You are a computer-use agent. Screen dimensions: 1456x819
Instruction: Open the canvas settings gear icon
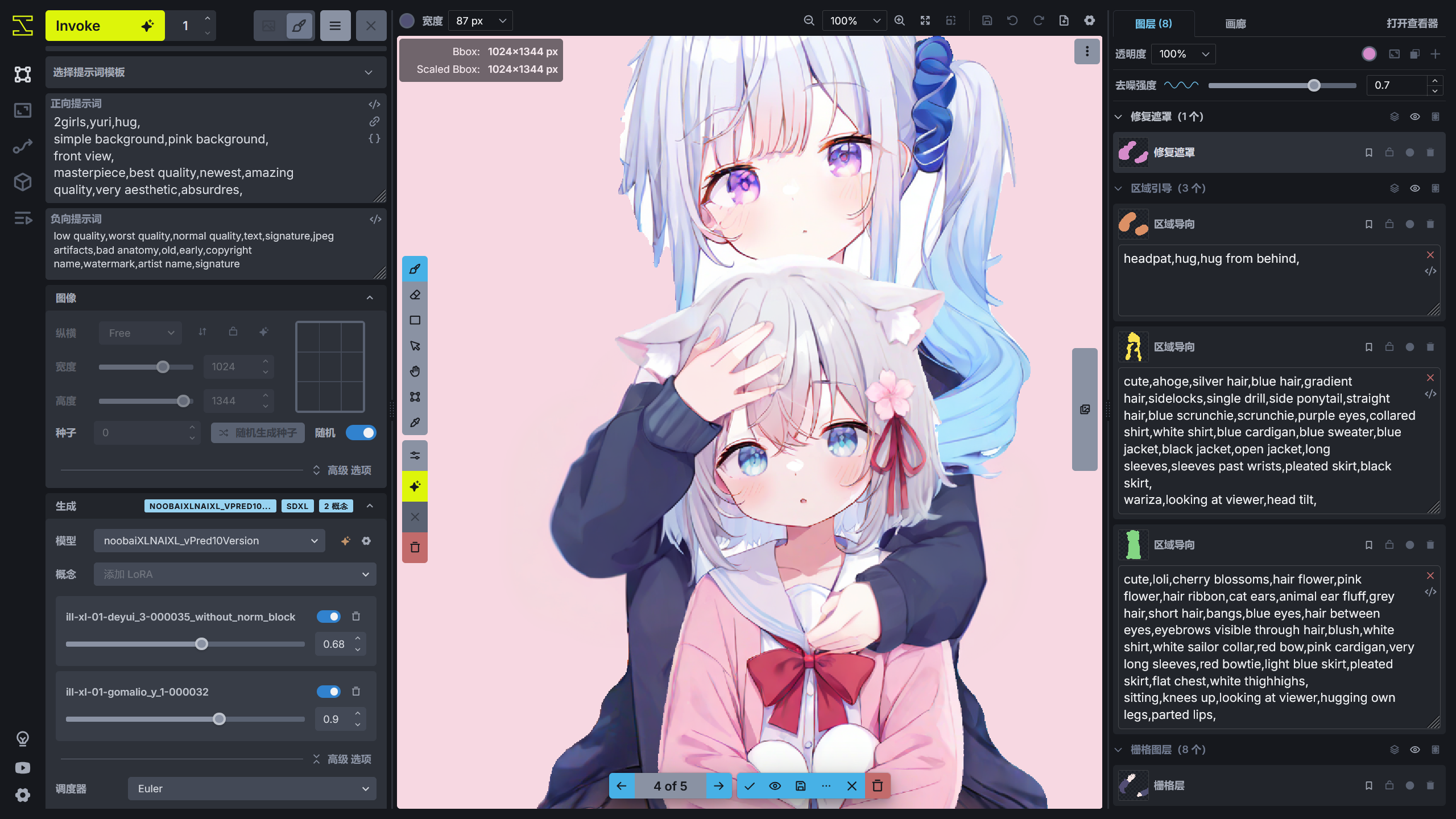(1089, 21)
